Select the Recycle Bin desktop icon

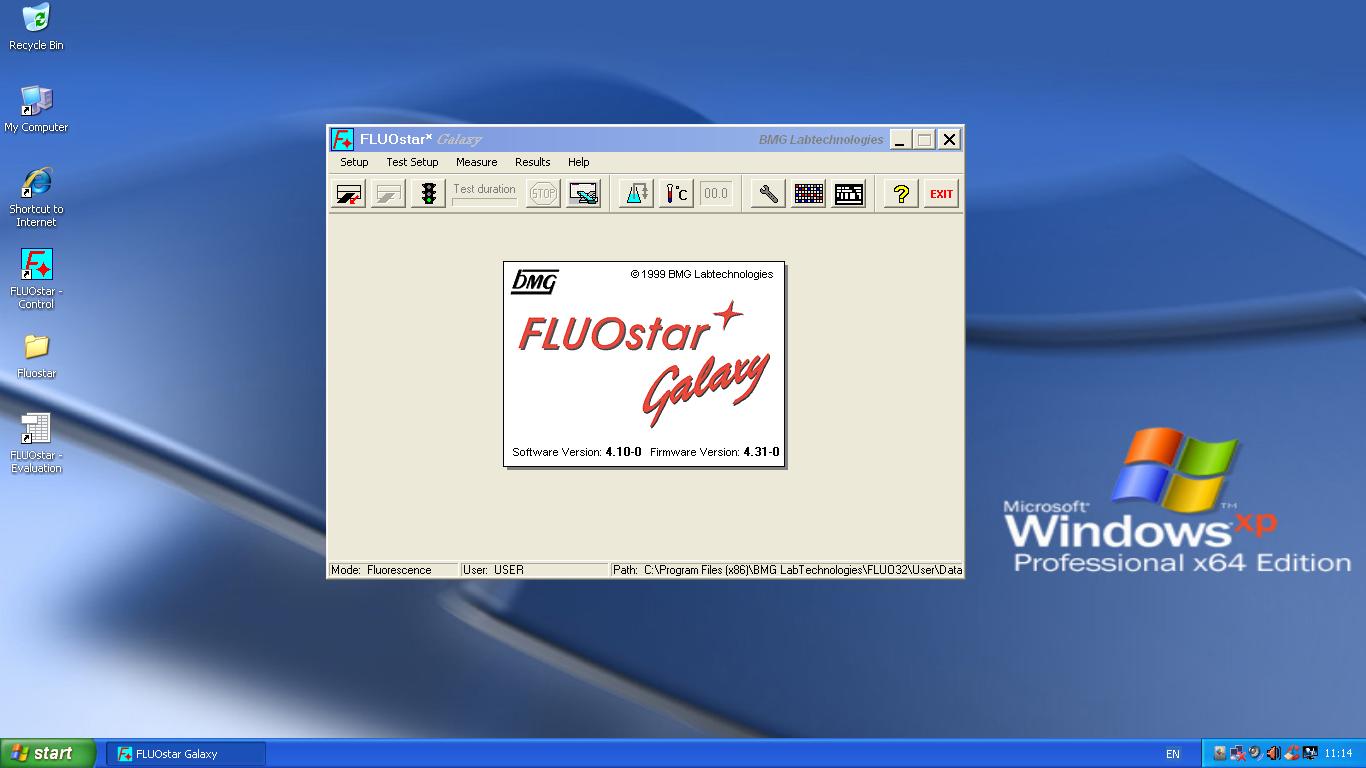[x=36, y=26]
